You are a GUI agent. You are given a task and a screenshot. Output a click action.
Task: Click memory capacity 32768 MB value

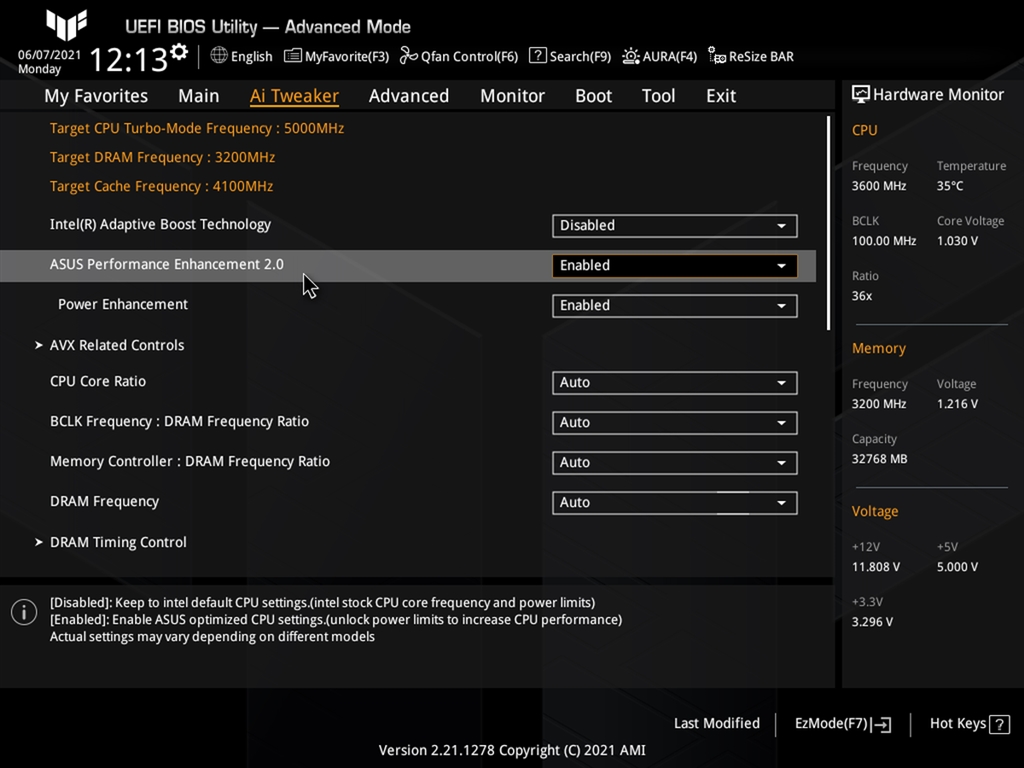pyautogui.click(x=879, y=459)
